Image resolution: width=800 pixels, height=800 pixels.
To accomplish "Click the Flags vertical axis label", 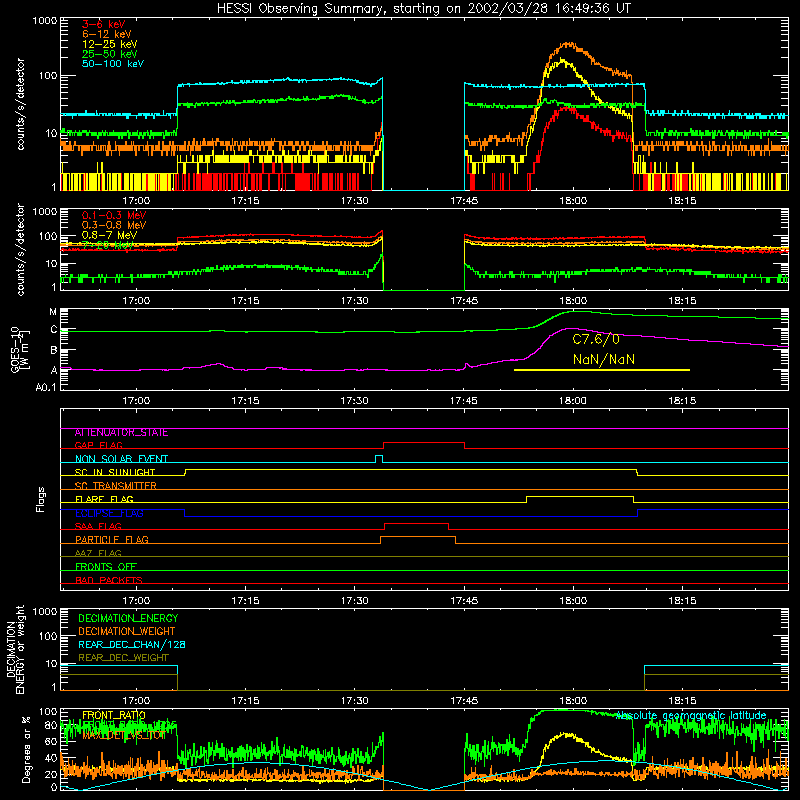I will pos(41,499).
